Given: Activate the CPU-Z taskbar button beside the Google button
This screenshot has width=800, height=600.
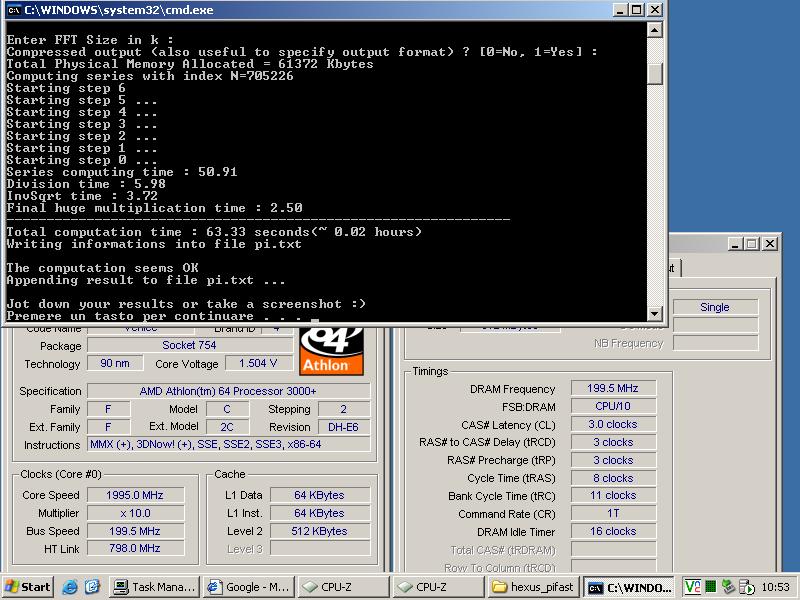Looking at the screenshot, I should (343, 587).
